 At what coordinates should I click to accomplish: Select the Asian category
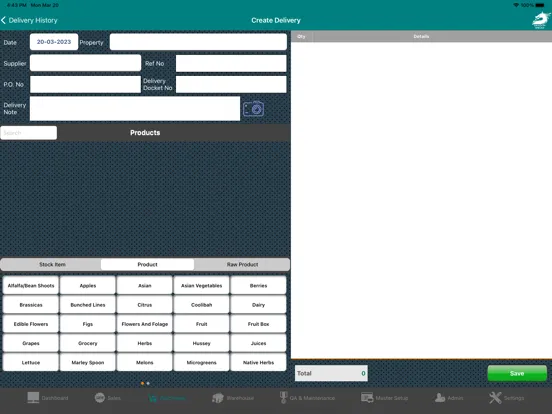(145, 286)
